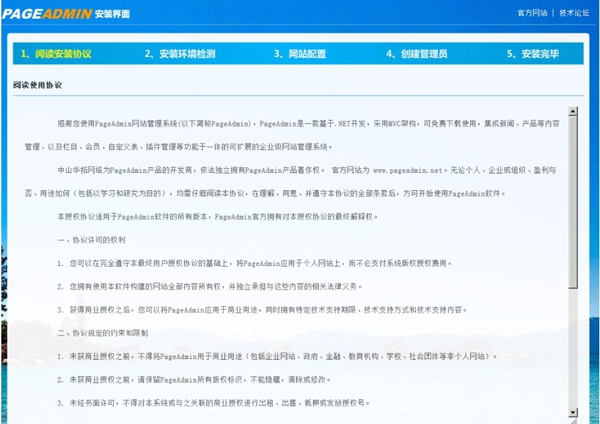The image size is (600, 424).
Task: Click the PageAdmin logo in header
Action: click(x=47, y=14)
